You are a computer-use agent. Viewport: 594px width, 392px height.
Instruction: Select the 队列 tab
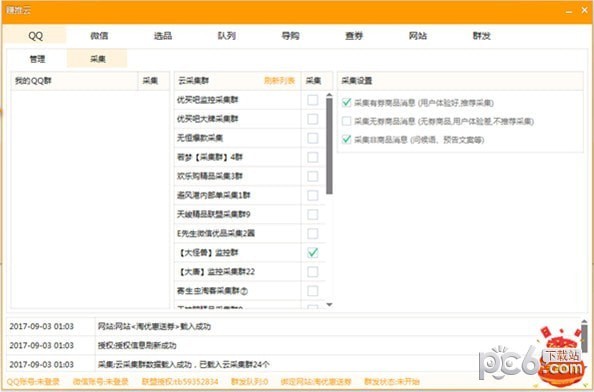click(227, 36)
